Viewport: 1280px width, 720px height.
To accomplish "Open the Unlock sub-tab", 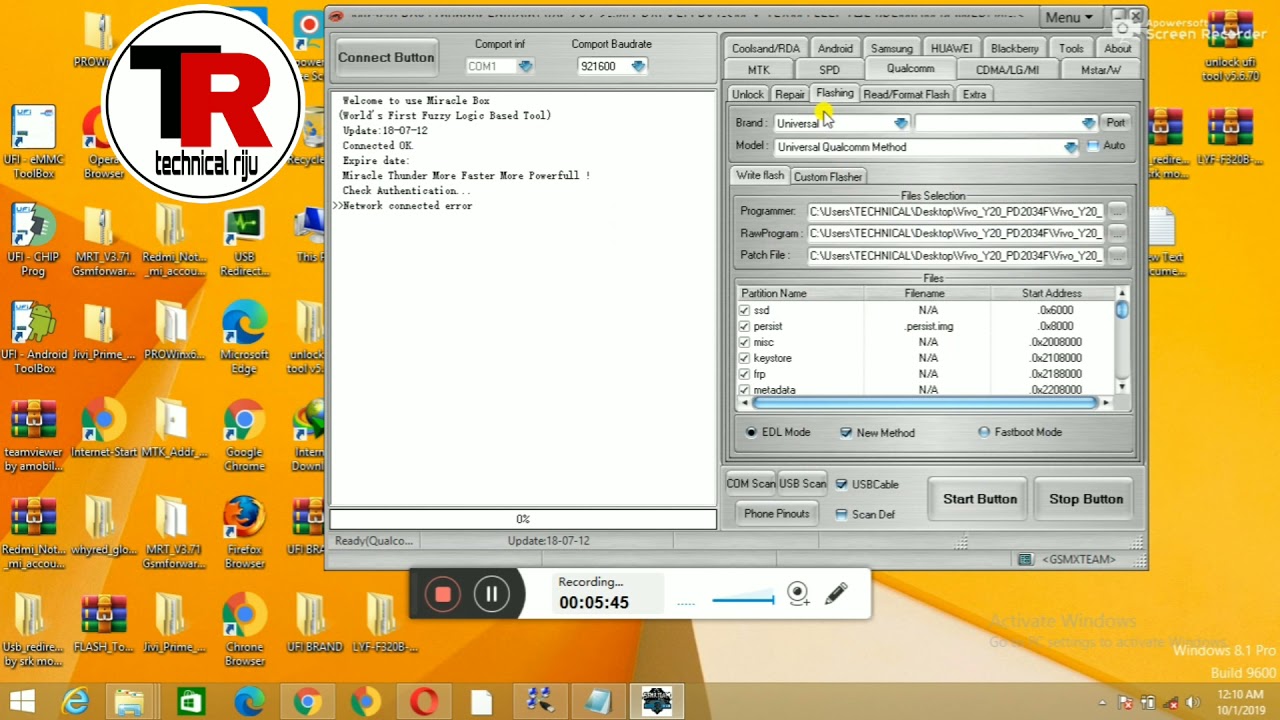I will point(748,94).
